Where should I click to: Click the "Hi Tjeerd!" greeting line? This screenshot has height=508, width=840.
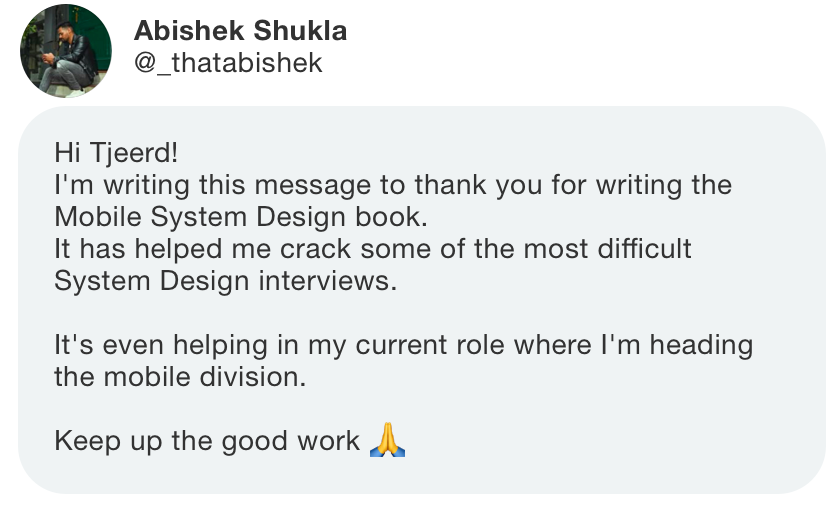(x=116, y=153)
